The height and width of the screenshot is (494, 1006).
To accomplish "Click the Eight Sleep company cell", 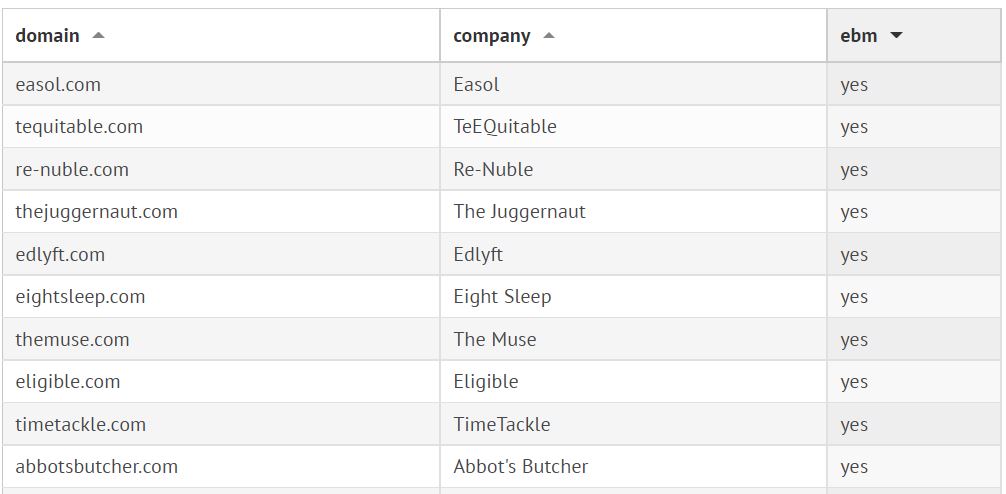I will tap(502, 297).
